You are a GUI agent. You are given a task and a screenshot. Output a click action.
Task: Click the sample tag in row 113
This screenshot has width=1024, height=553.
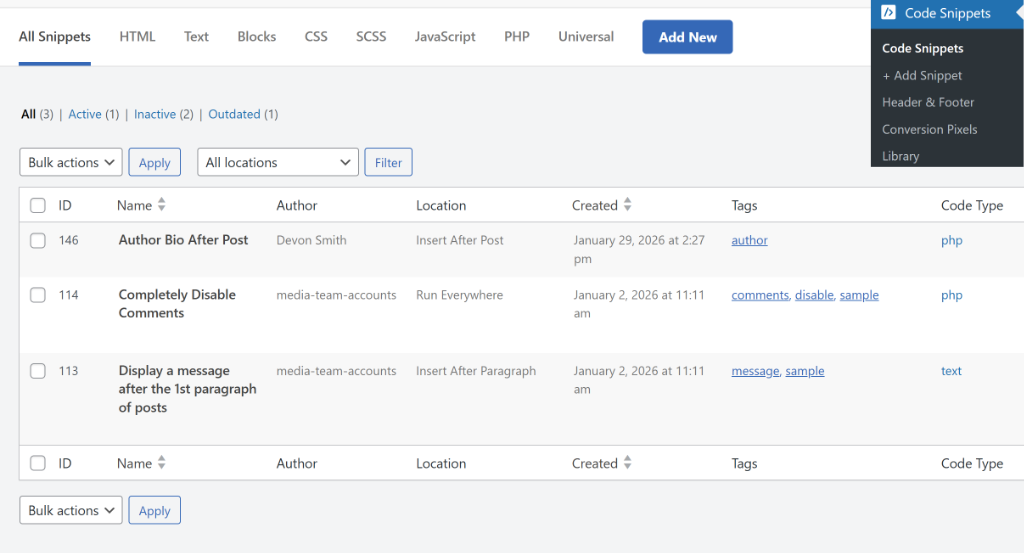(x=805, y=371)
